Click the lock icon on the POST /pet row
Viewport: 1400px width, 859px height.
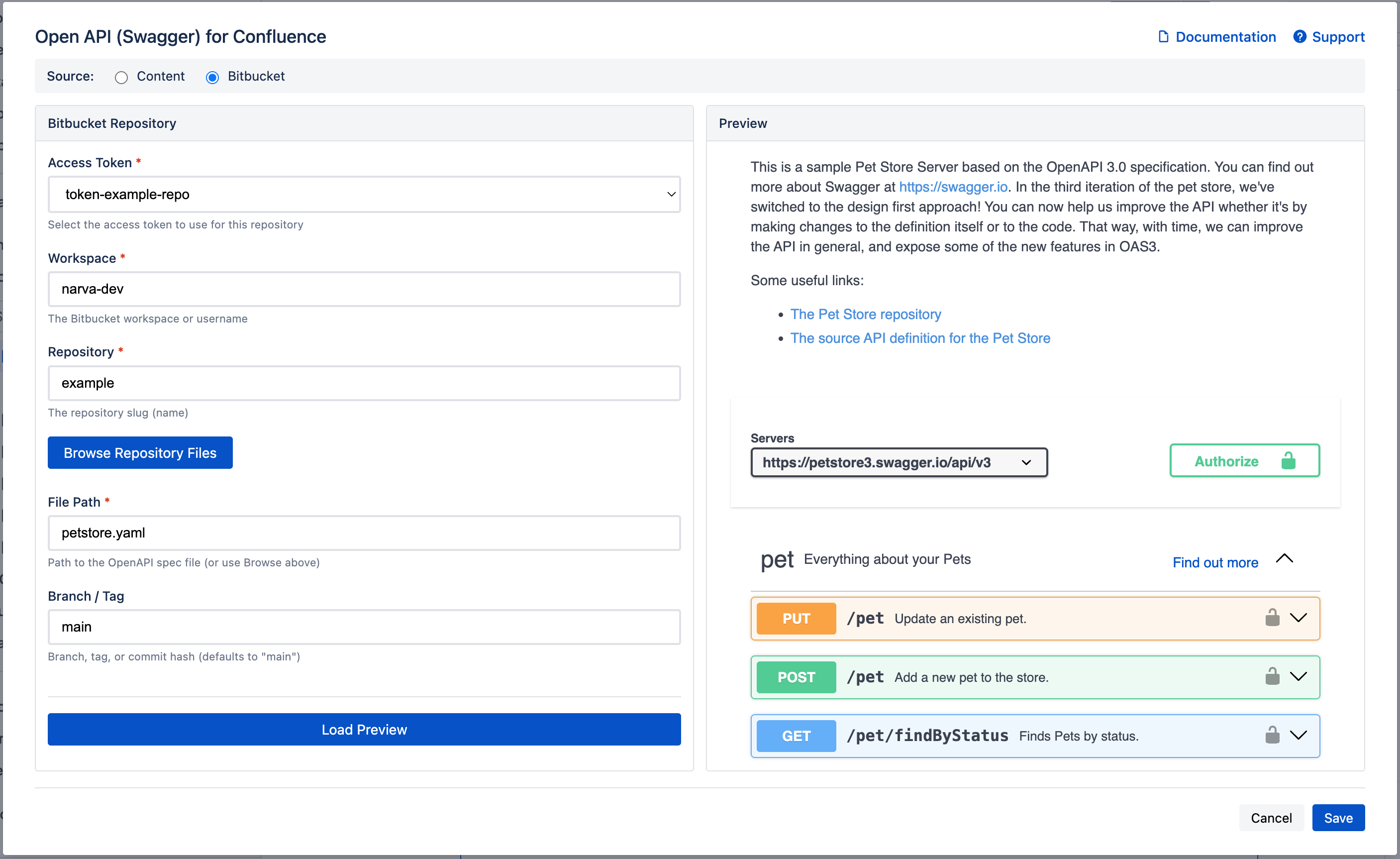click(1273, 677)
